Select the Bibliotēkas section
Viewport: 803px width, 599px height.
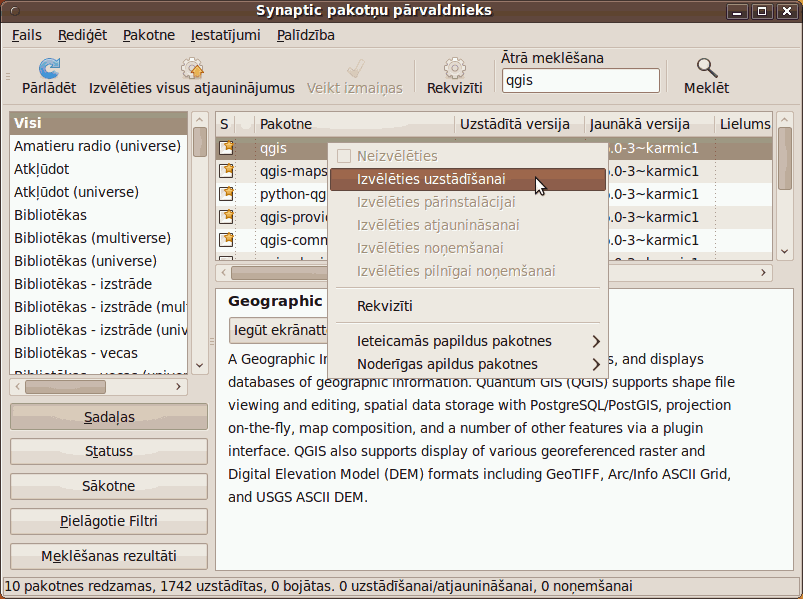98,215
